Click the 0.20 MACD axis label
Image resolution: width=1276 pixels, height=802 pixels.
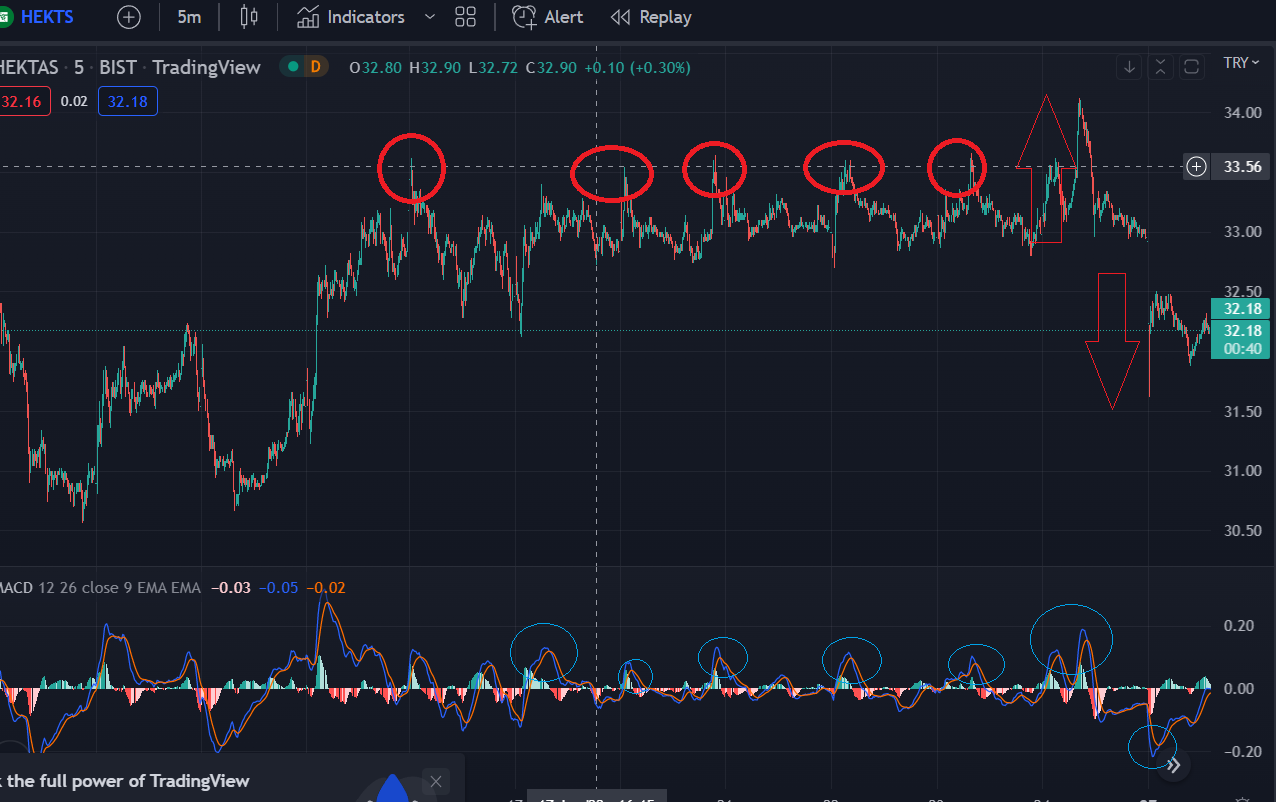coord(1239,626)
